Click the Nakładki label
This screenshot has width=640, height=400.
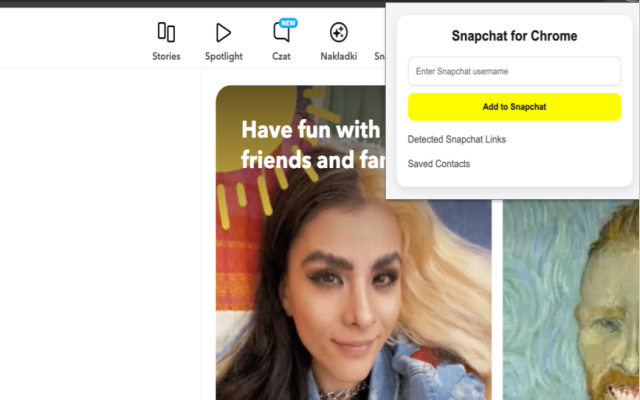[x=339, y=56]
